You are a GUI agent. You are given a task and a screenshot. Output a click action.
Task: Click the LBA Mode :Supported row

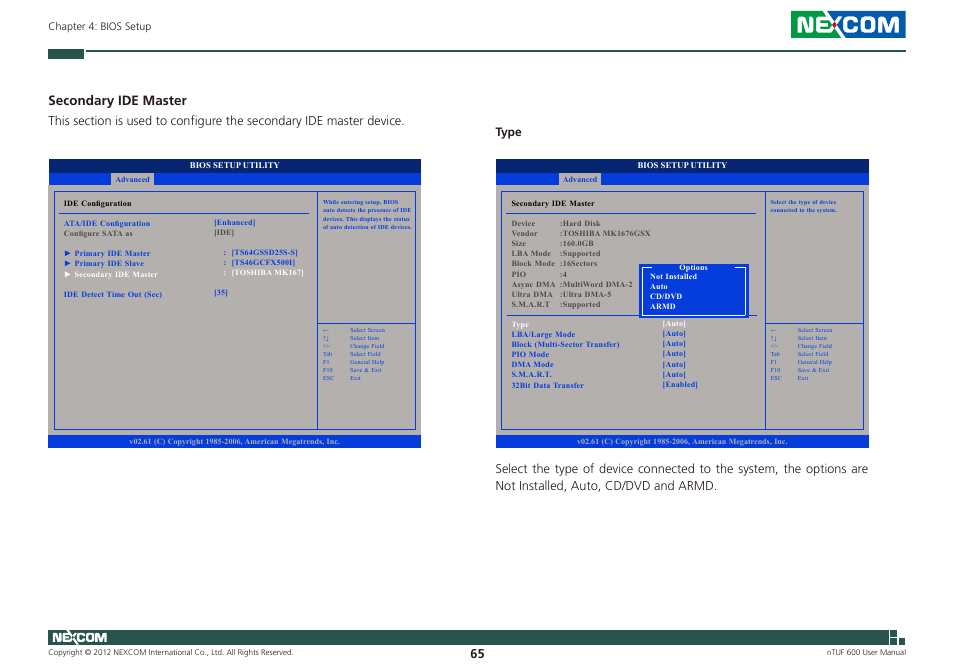555,254
